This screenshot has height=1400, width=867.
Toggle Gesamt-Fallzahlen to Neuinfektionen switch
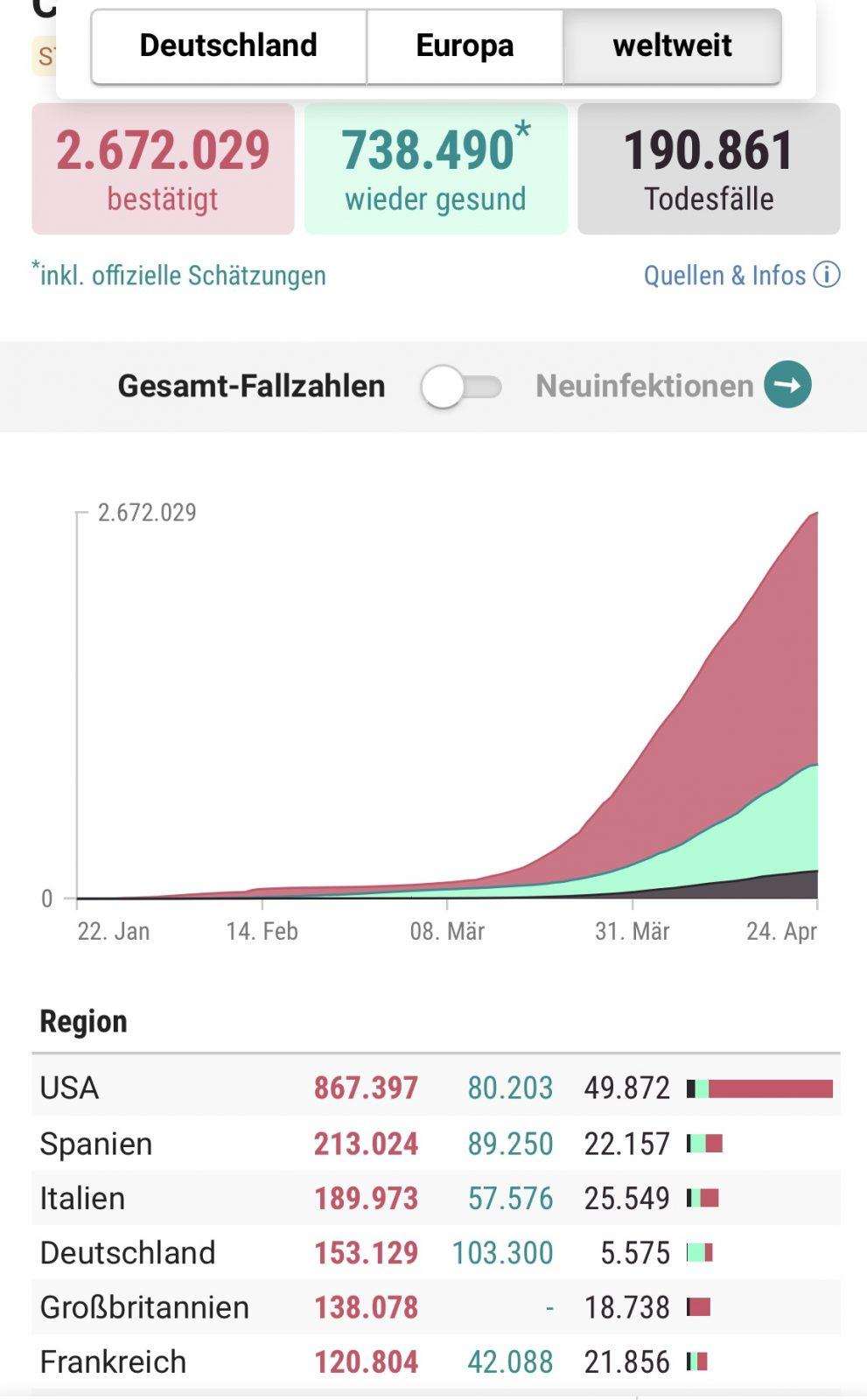pos(461,386)
